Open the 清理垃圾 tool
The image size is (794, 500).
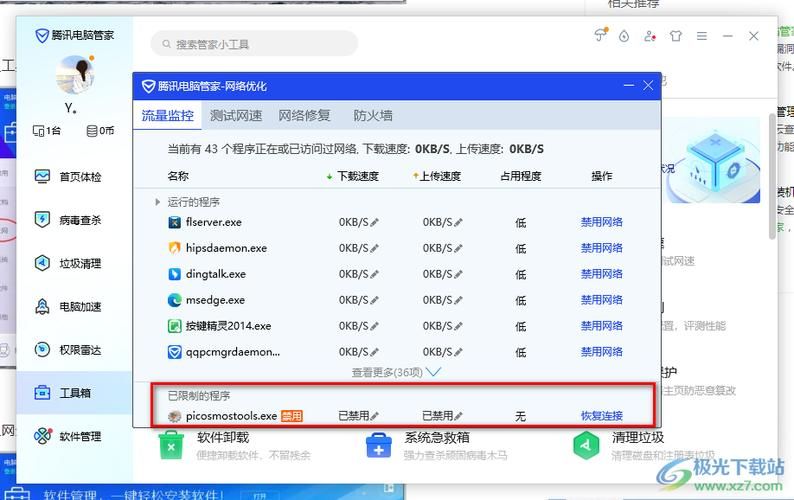pos(644,445)
